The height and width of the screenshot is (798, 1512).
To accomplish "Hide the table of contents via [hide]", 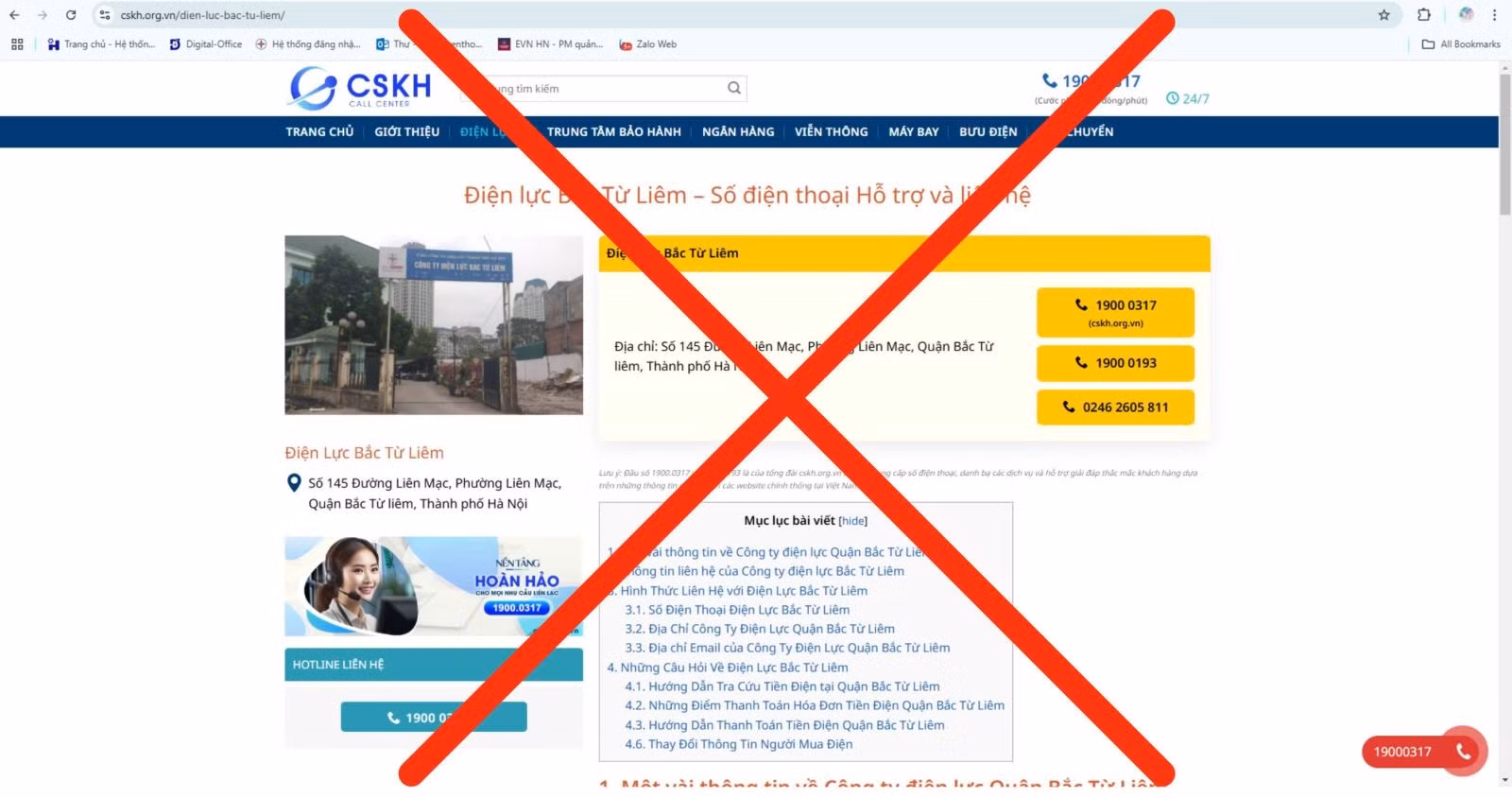I will [x=852, y=521].
